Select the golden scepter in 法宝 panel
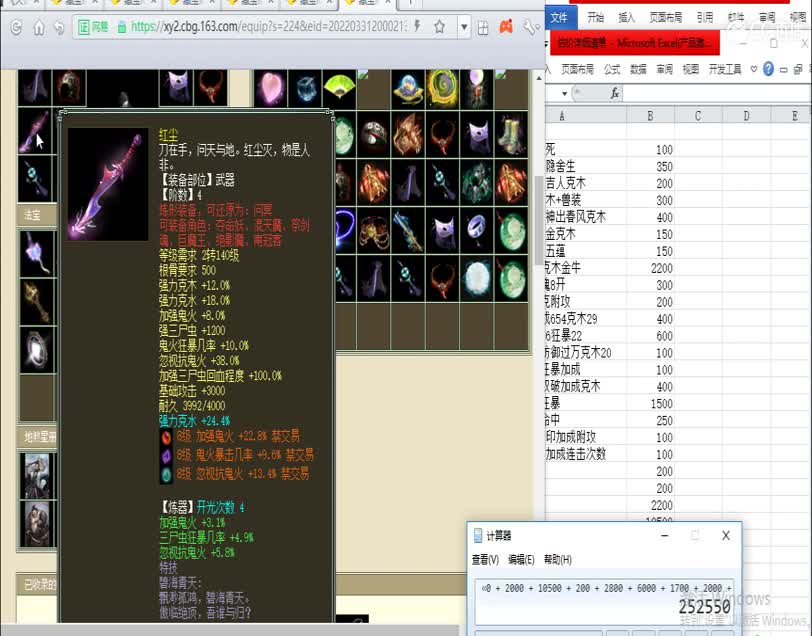The width and height of the screenshot is (812, 636). pos(37,301)
